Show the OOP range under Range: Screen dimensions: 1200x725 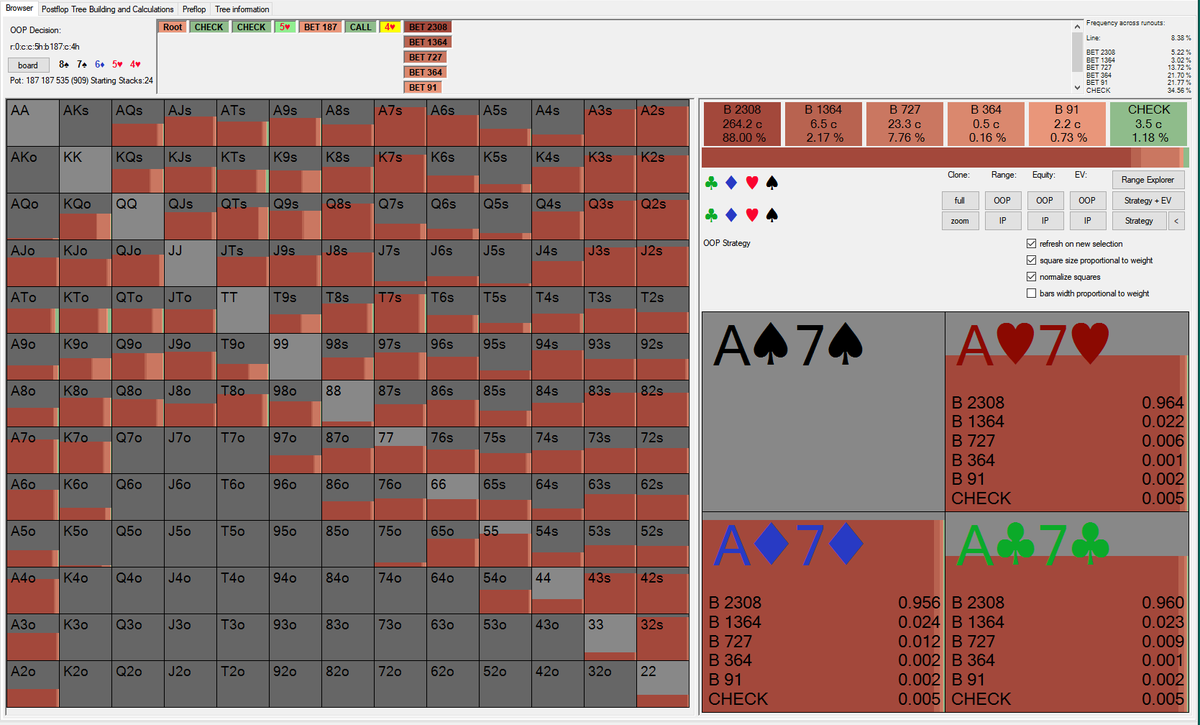coord(1003,201)
